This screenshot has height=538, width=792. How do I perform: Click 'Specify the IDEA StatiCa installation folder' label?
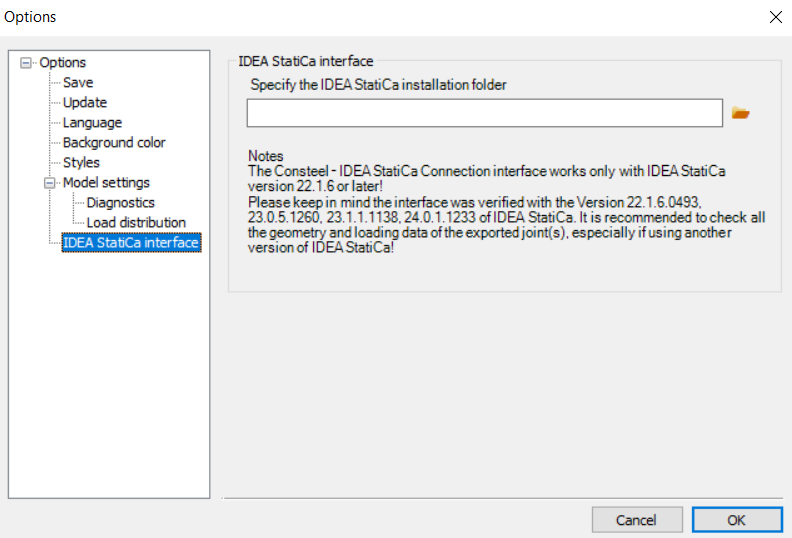point(378,85)
